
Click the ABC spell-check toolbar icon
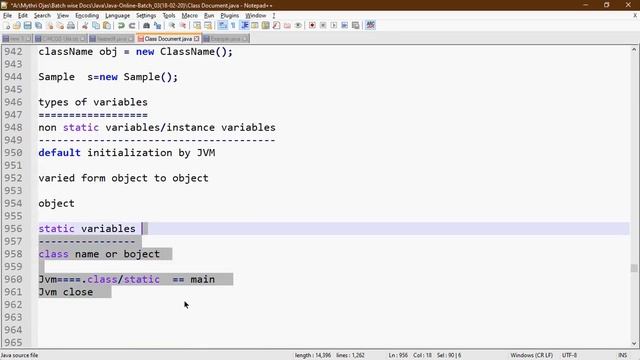(x=370, y=25)
